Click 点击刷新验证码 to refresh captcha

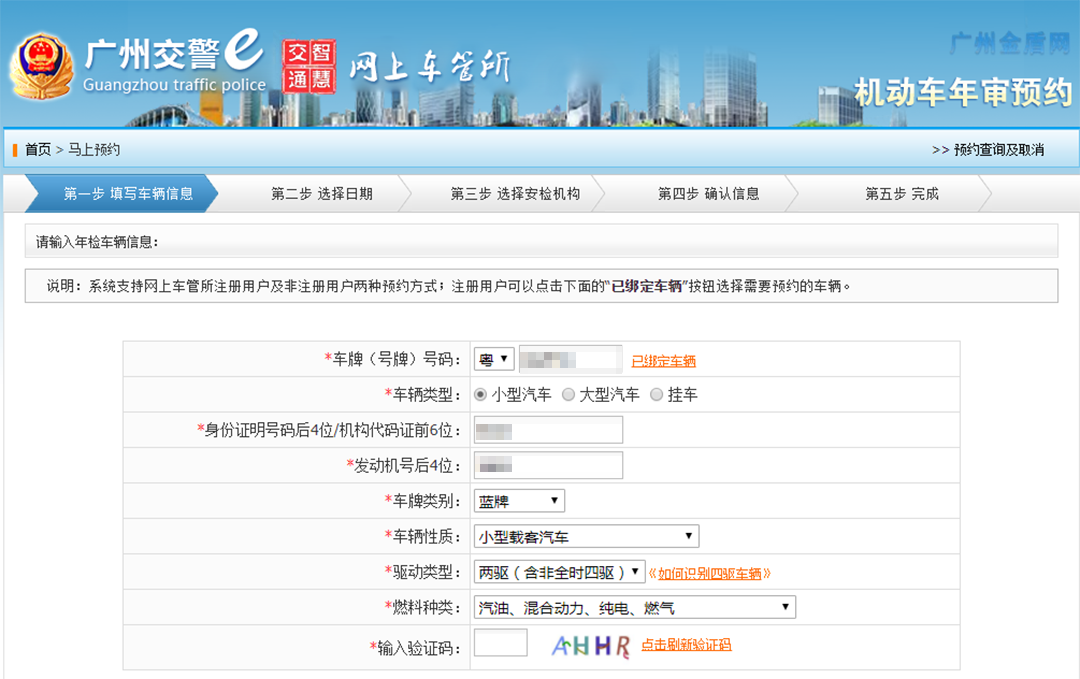pyautogui.click(x=686, y=645)
